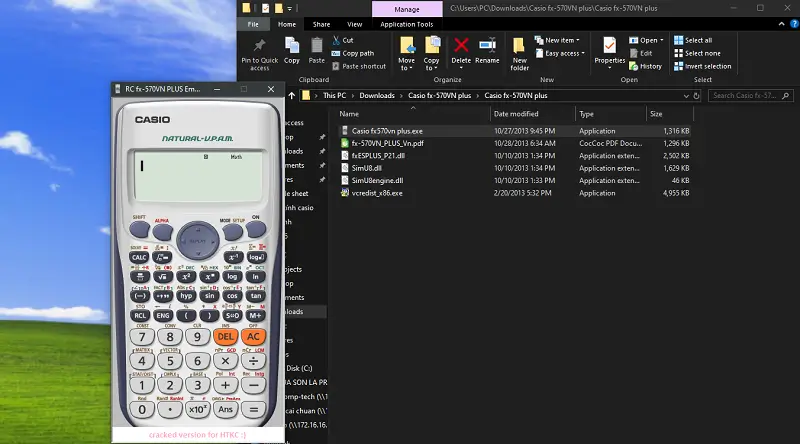Click Select all in the ribbon
This screenshot has width=800, height=444.
coord(698,40)
